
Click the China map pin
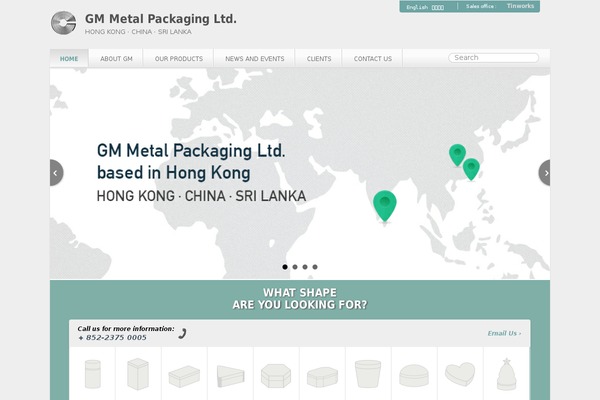(457, 155)
